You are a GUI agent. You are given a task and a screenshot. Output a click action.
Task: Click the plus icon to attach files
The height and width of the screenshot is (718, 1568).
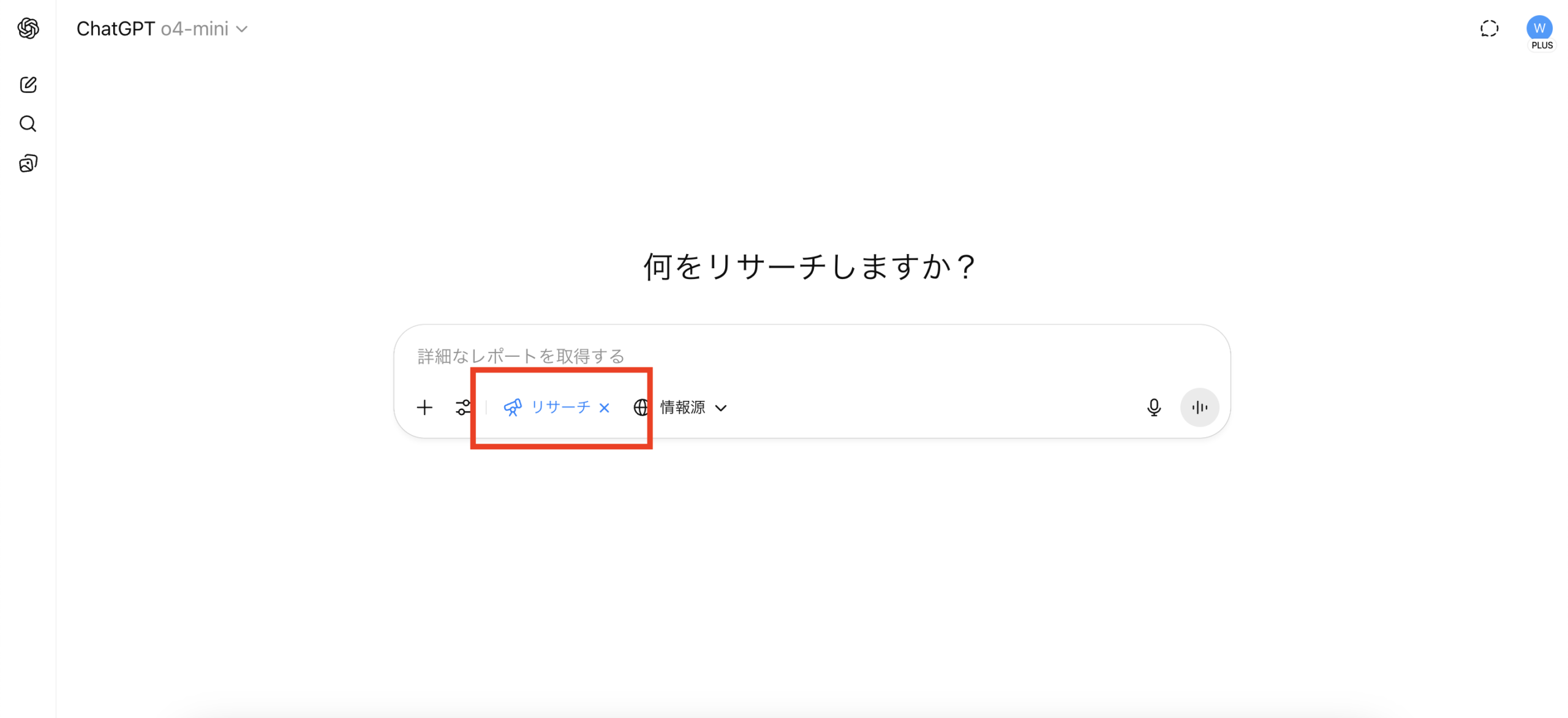pyautogui.click(x=424, y=408)
